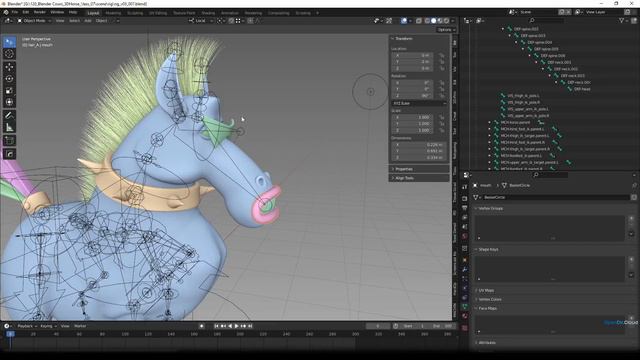Select the 3D Cursor tool
Image resolution: width=640 pixels, height=360 pixels.
9,54
